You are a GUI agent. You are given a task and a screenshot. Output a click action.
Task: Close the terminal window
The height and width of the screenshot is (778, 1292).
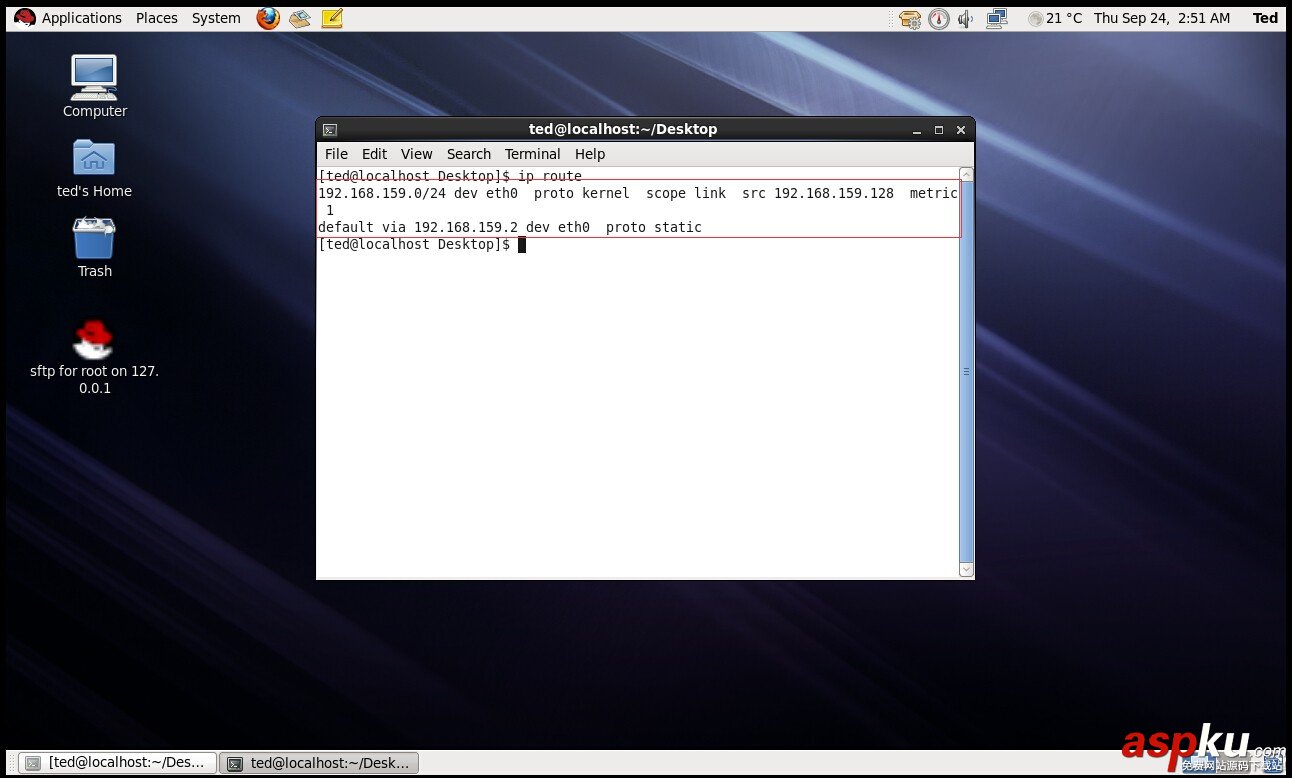[961, 130]
